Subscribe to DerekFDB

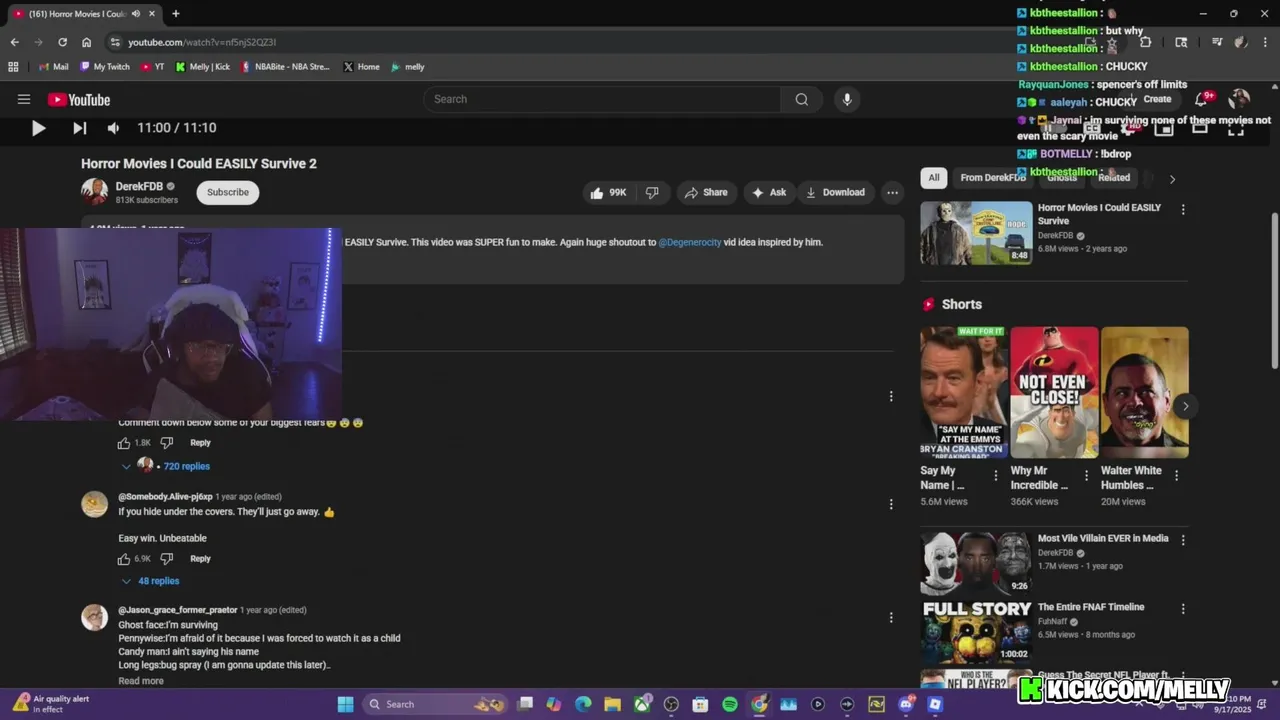pyautogui.click(x=228, y=192)
